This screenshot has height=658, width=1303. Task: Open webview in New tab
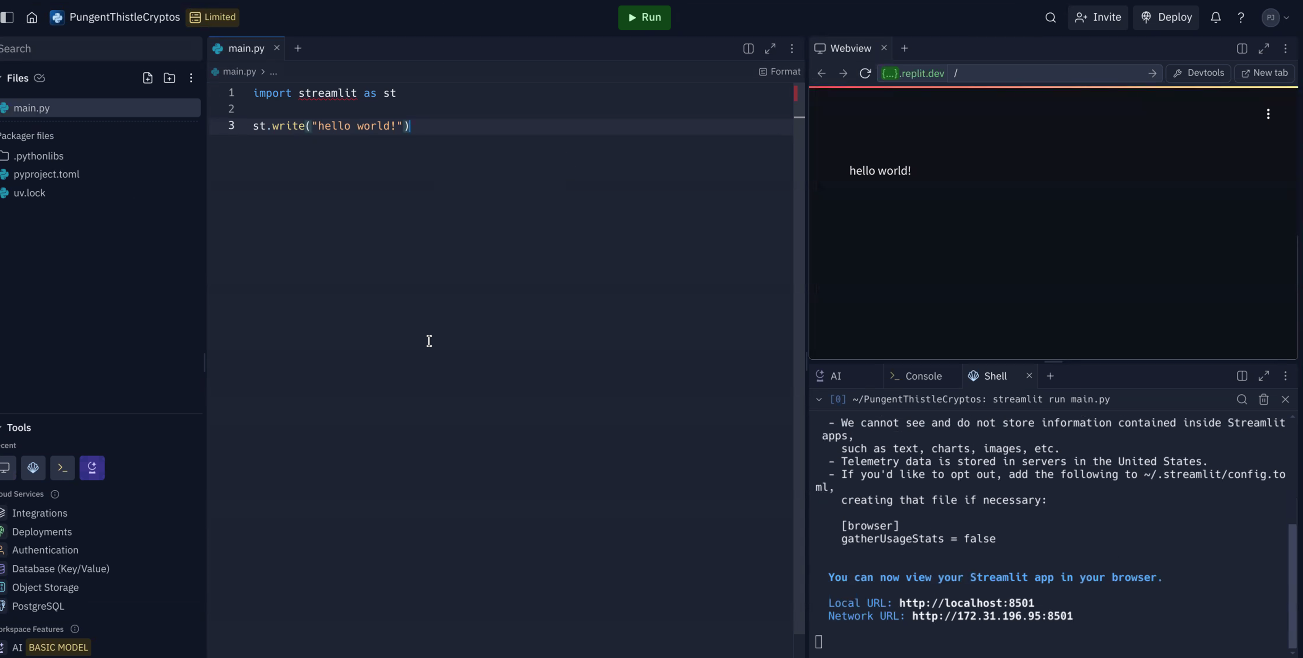[x=1264, y=73]
